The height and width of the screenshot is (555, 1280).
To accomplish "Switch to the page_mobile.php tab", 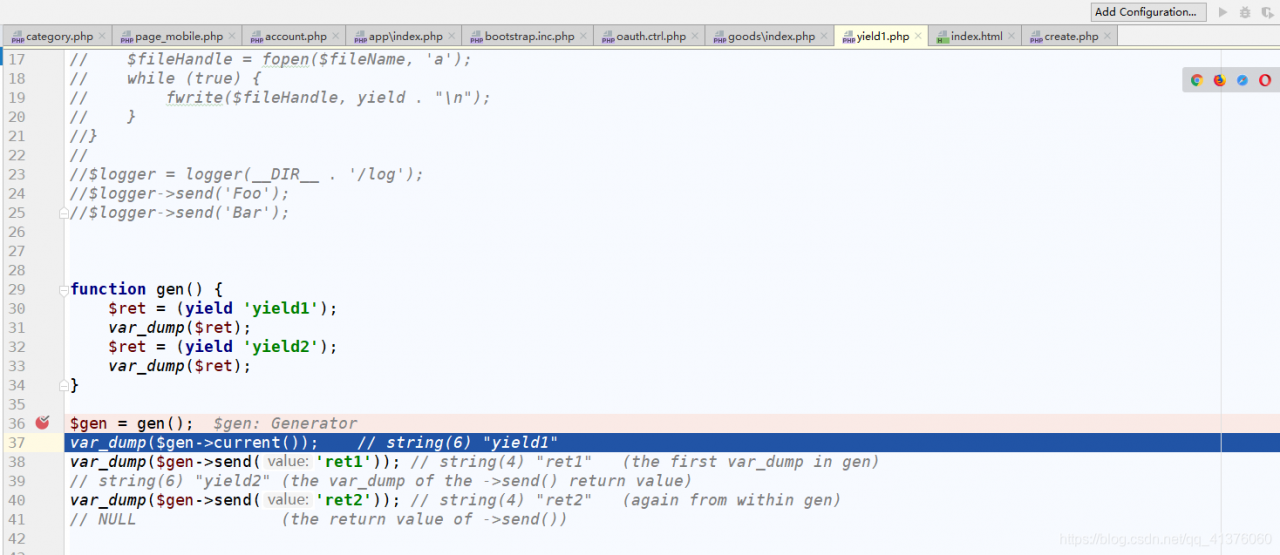I will [178, 36].
